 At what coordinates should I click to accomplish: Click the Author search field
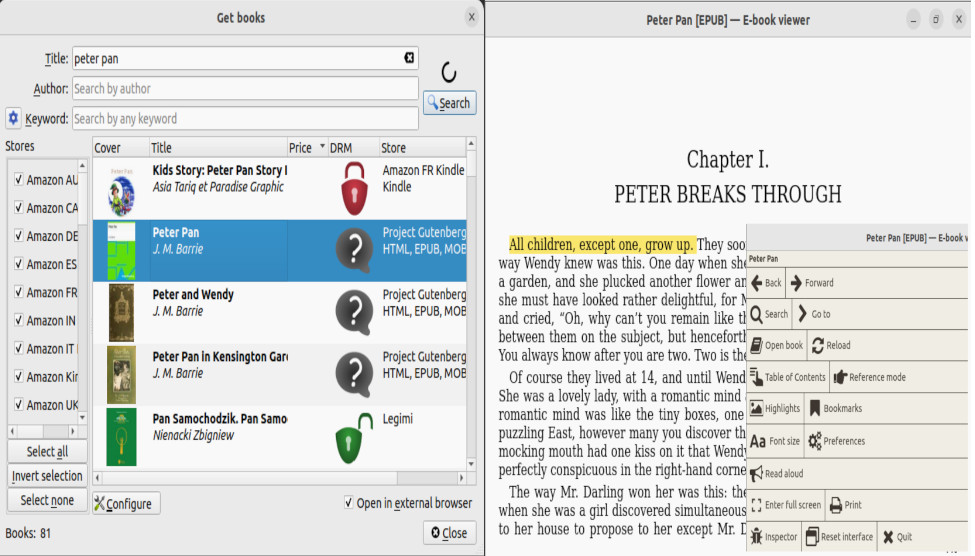(x=245, y=88)
